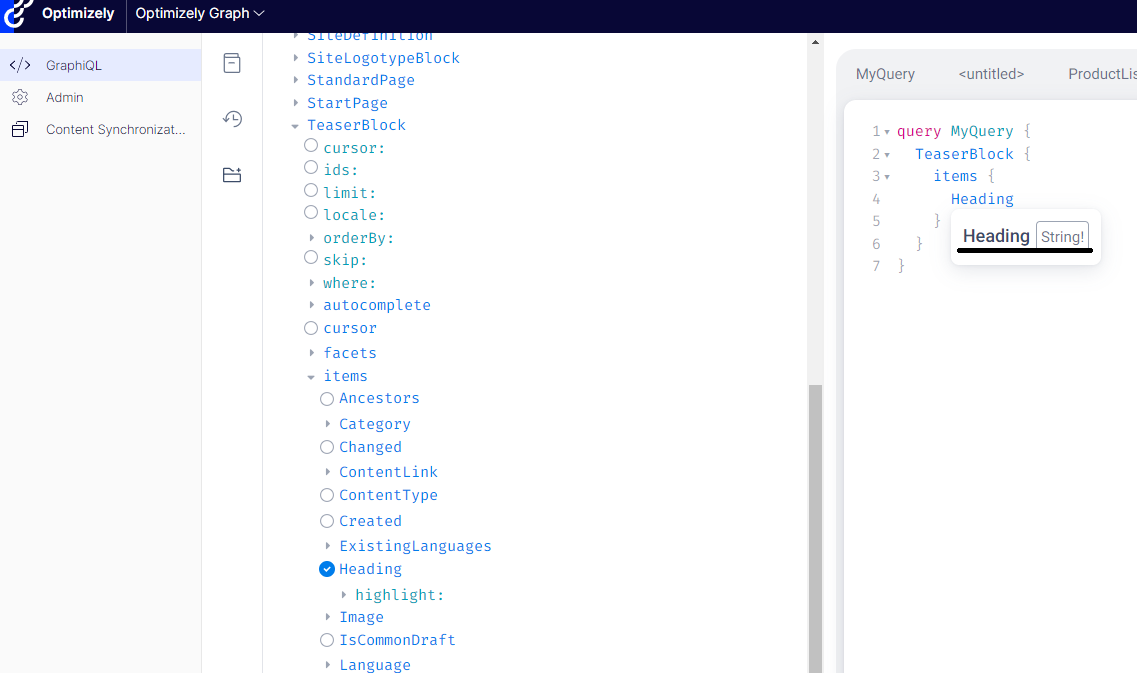The height and width of the screenshot is (673, 1137).
Task: Switch to the MyQuery tab
Action: pyautogui.click(x=885, y=74)
